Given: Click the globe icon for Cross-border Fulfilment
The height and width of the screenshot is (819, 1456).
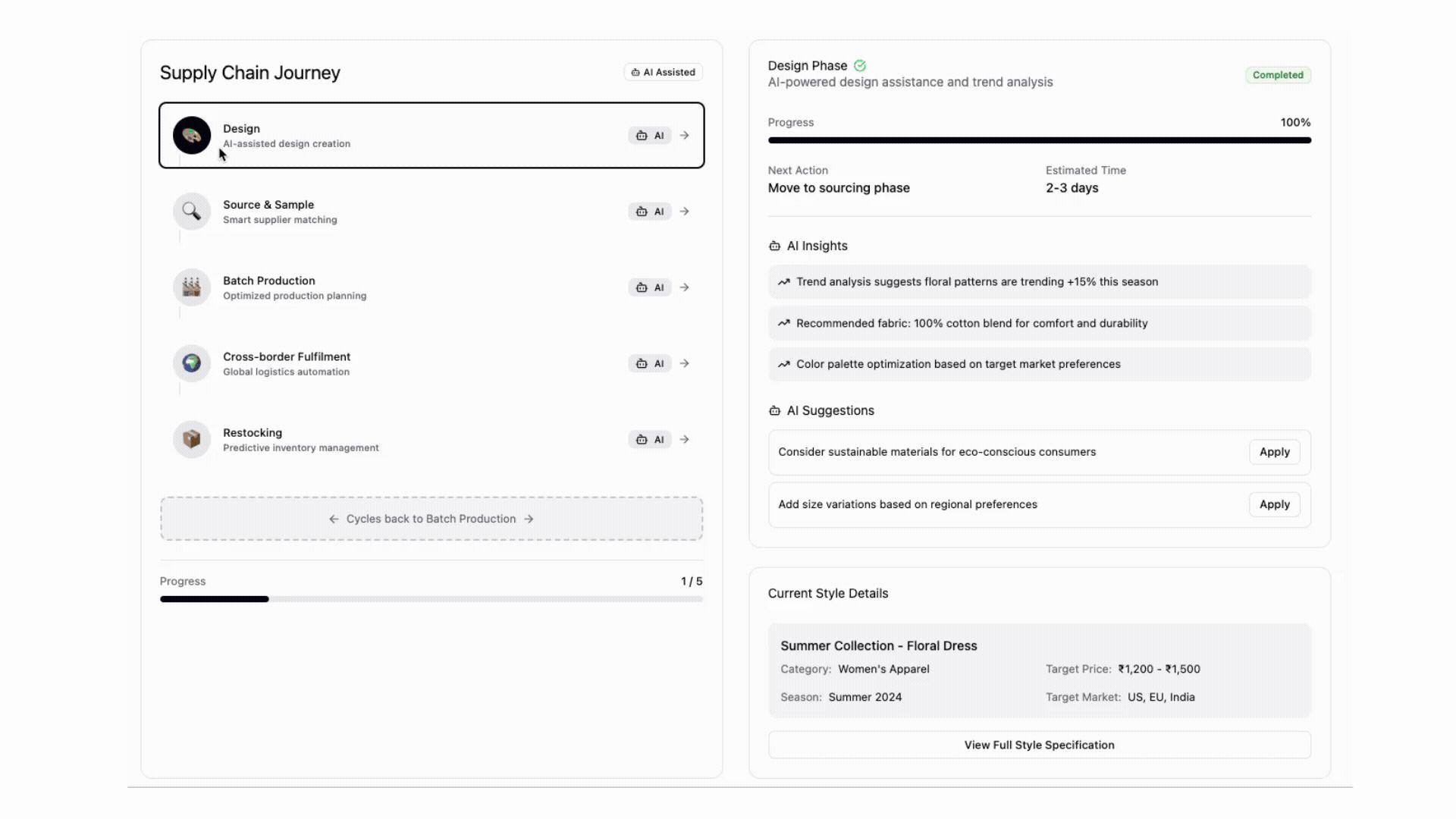Looking at the screenshot, I should (191, 362).
